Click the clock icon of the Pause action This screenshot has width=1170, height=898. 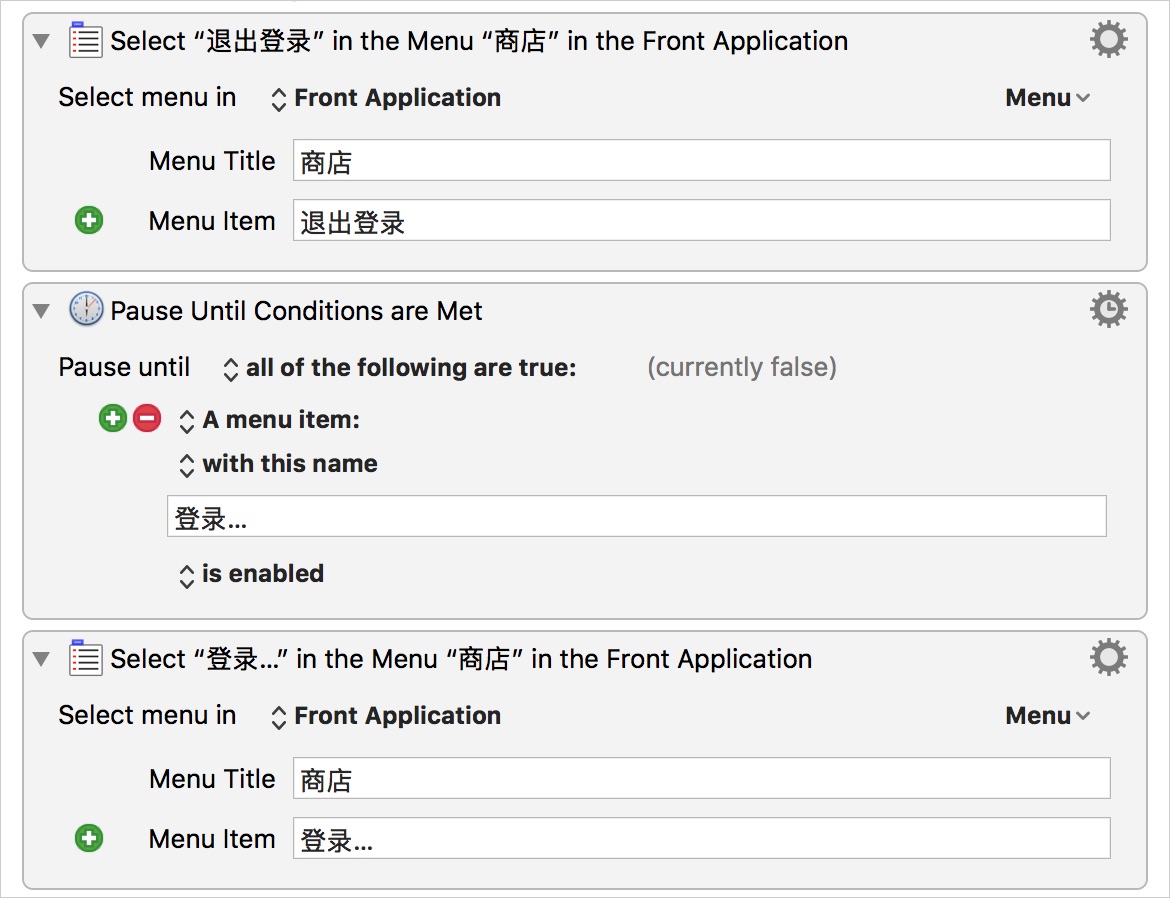click(x=85, y=310)
